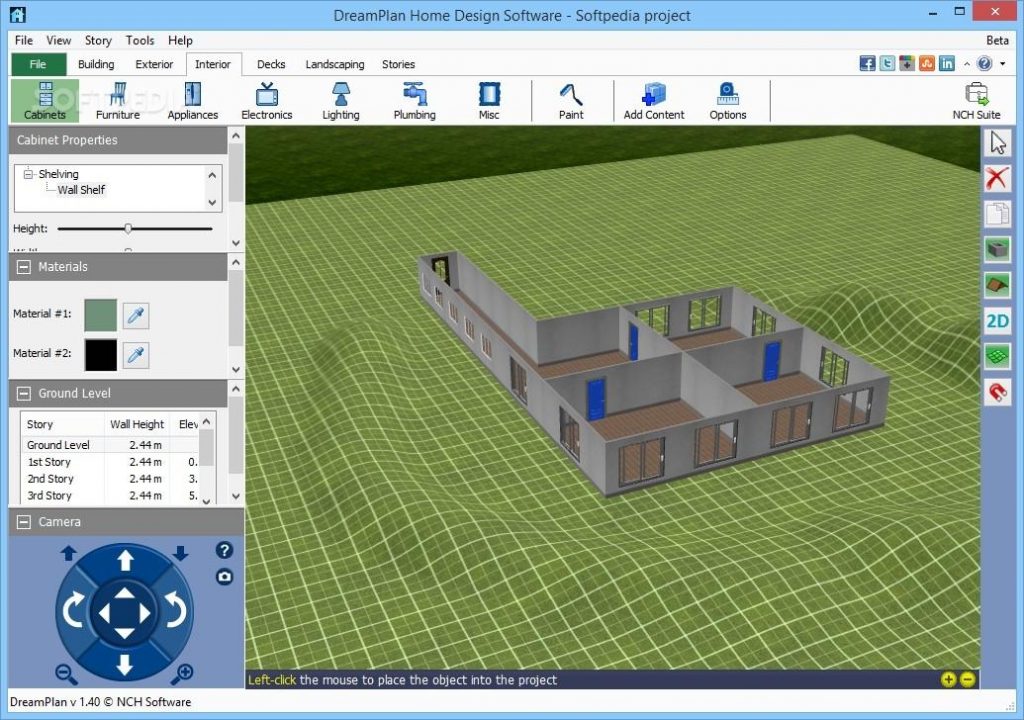Switch to the Landscaping tab
The width and height of the screenshot is (1024, 720).
pos(334,64)
